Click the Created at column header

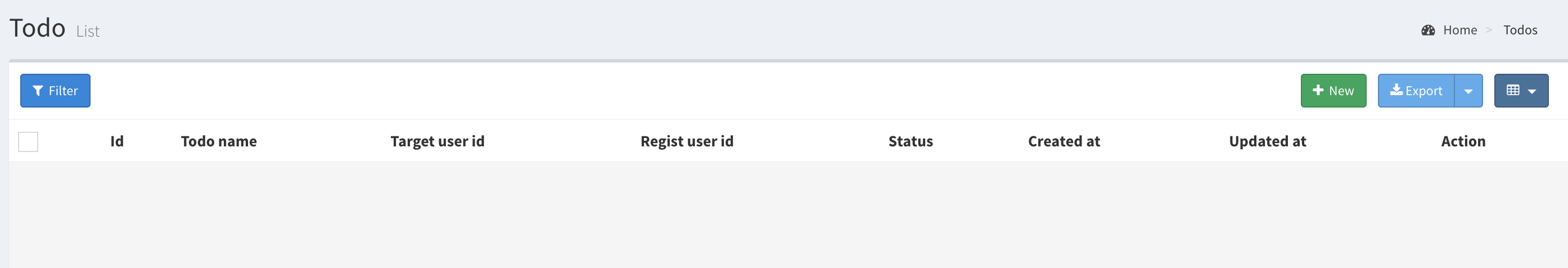click(1064, 141)
